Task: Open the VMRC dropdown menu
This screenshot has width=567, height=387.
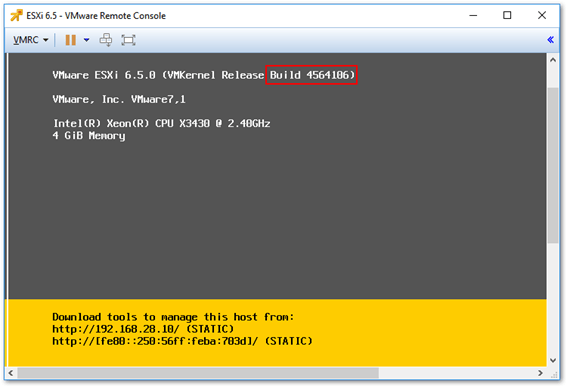Action: tap(30, 40)
